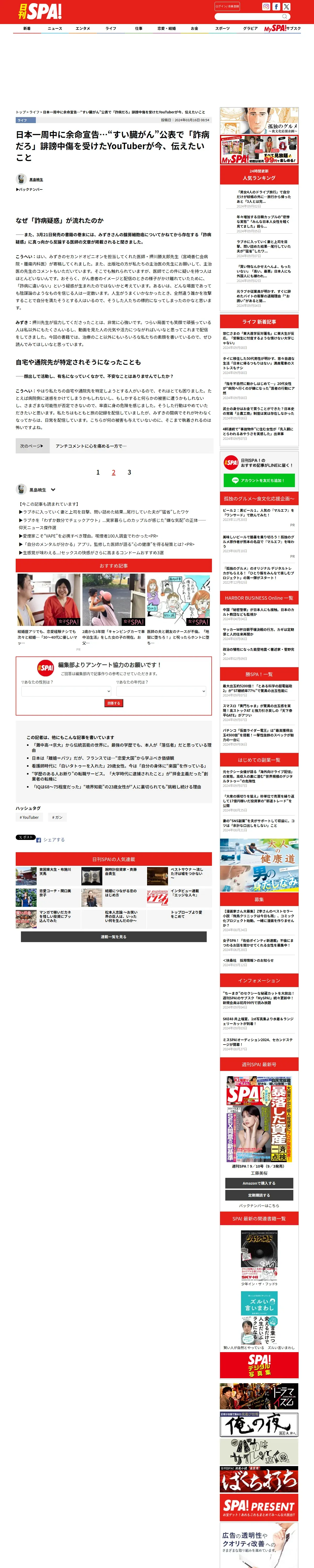Click 俺の夜 banner
This screenshot has width=314, height=1568.
(259, 1424)
